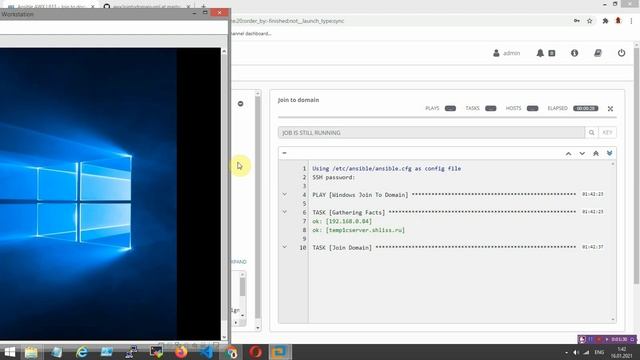Click the job details panel scrollbar
Viewport: 640px width, 360px height.
pyautogui.click(x=258, y=211)
